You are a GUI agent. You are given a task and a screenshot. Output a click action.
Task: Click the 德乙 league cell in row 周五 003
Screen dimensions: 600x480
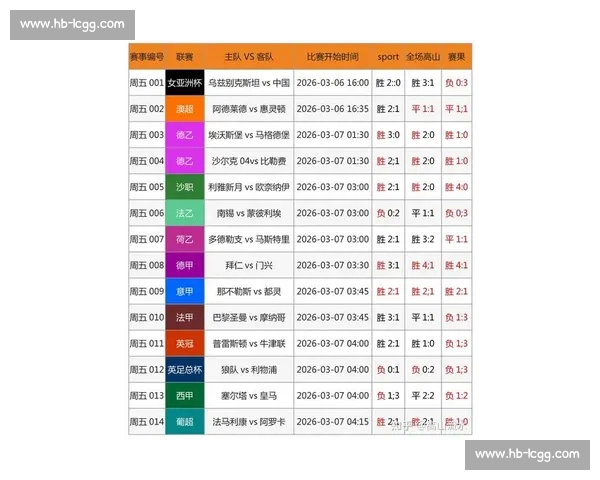(x=185, y=135)
